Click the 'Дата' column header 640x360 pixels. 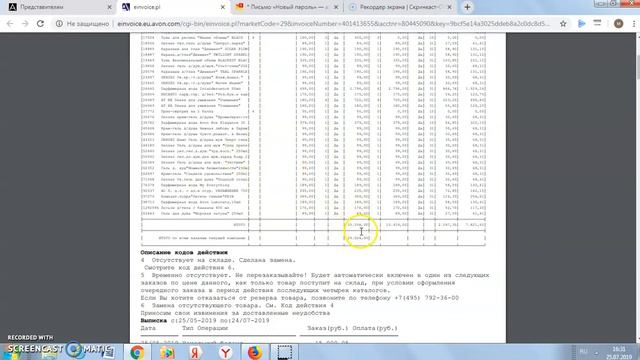148,328
